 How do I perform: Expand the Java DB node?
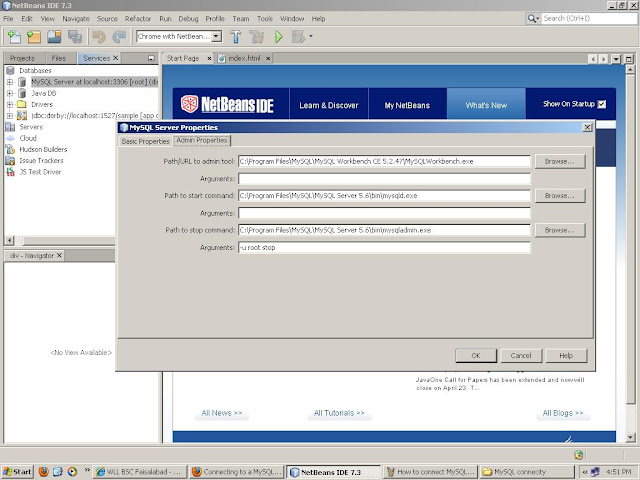click(x=10, y=93)
